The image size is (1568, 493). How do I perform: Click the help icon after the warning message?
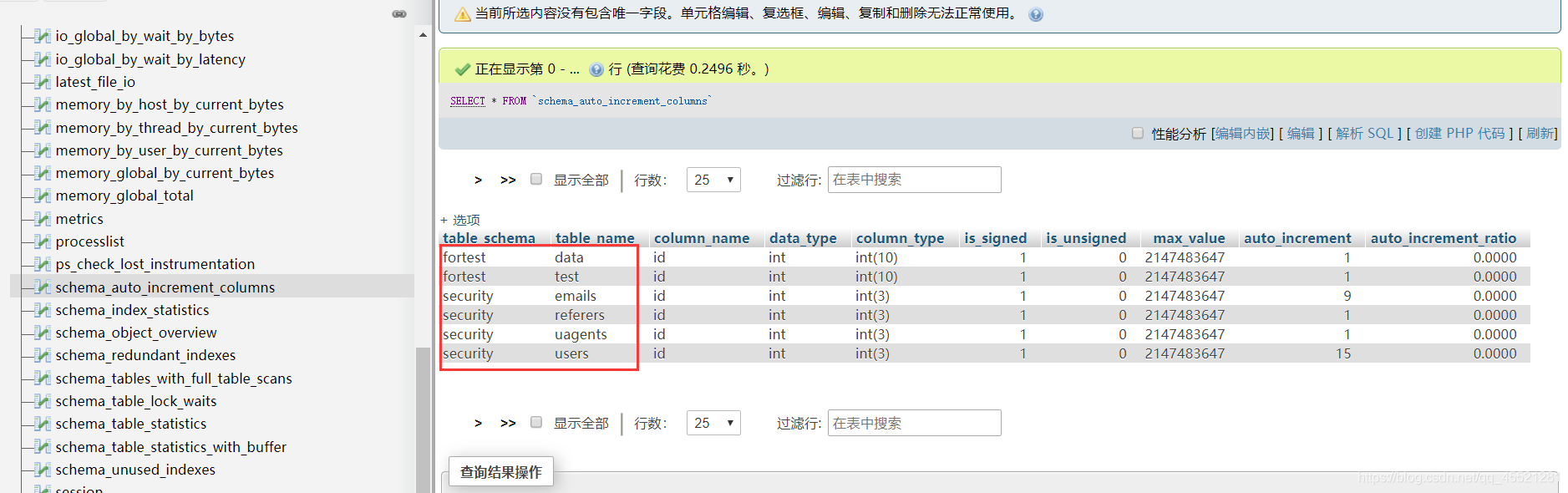1036,14
